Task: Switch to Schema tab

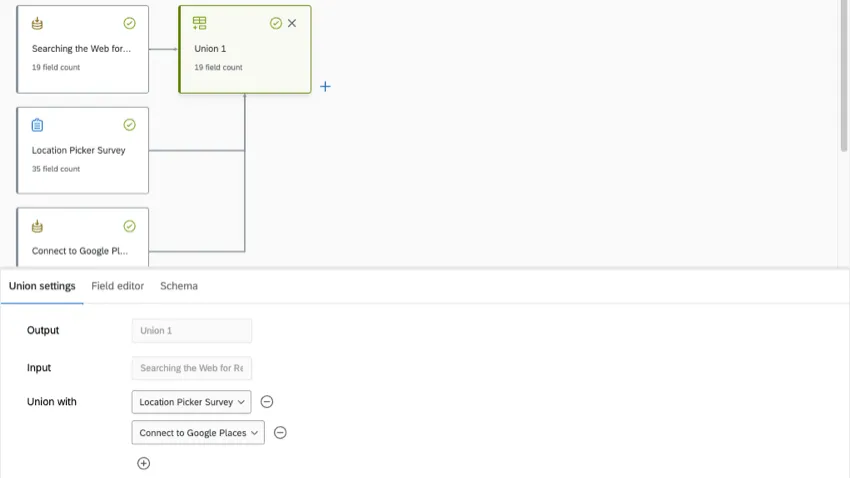Action: [179, 286]
